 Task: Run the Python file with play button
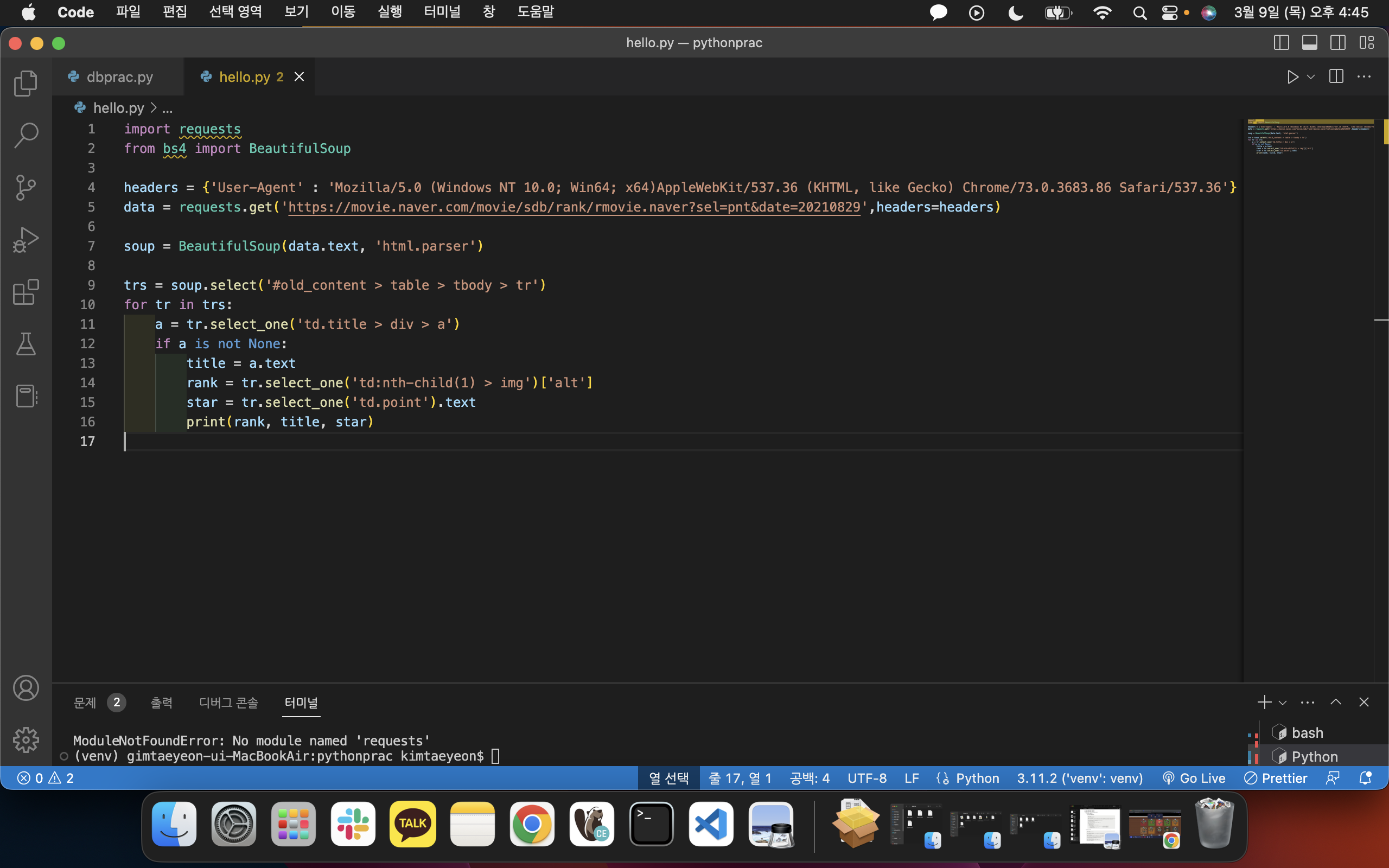click(1292, 77)
